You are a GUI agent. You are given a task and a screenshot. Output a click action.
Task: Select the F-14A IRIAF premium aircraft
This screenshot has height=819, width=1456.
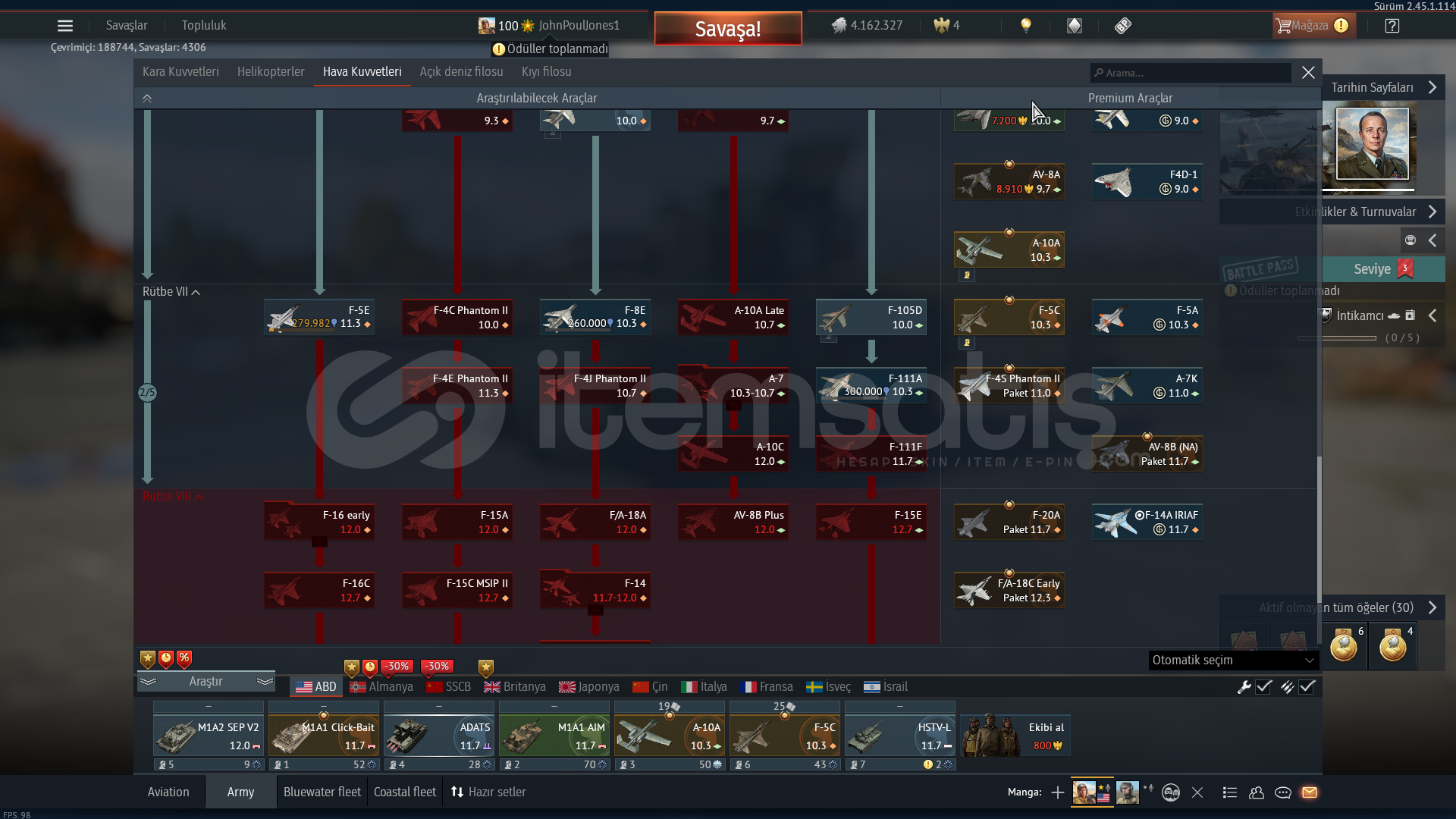1147,522
